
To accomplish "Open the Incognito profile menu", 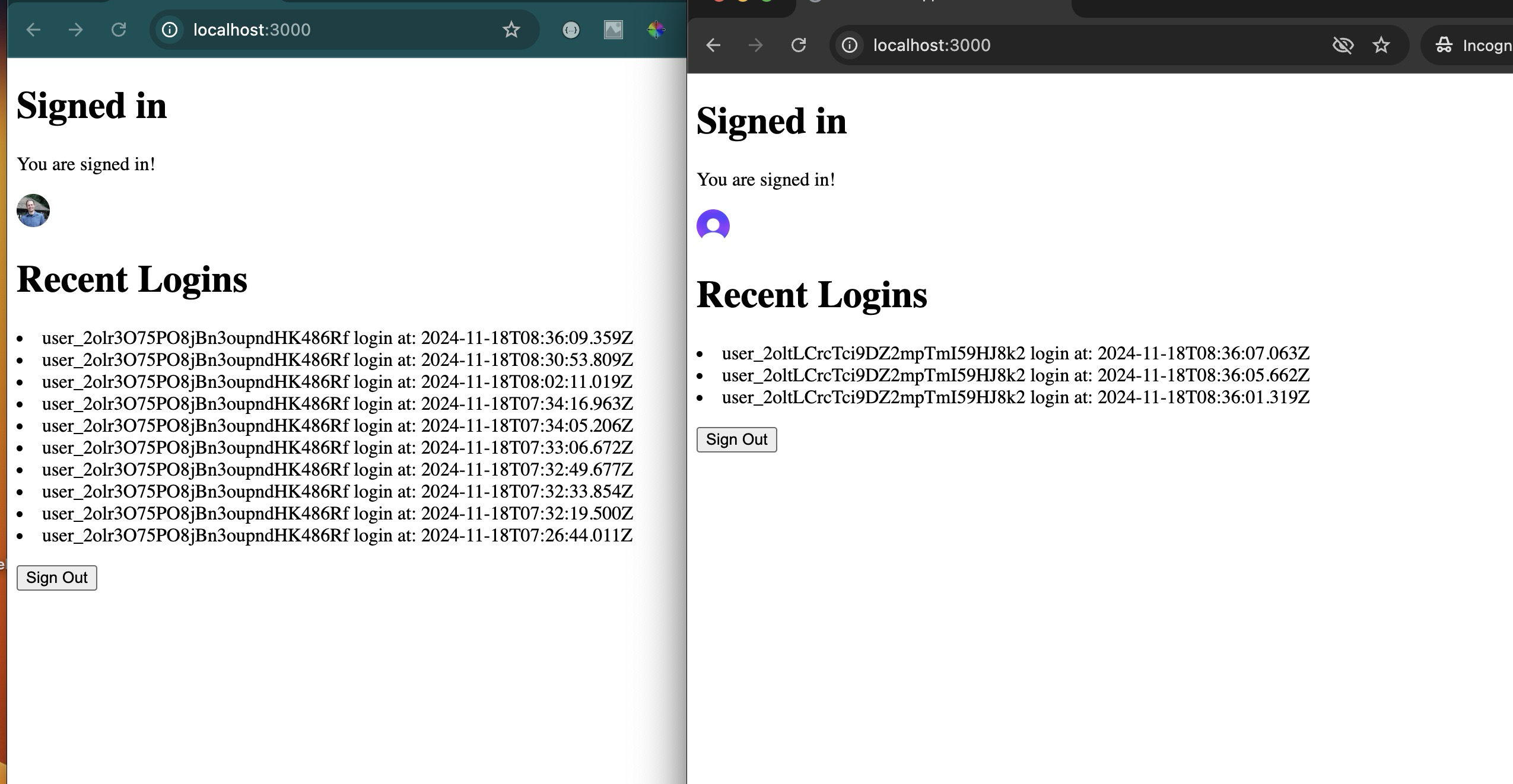I will coord(1471,45).
